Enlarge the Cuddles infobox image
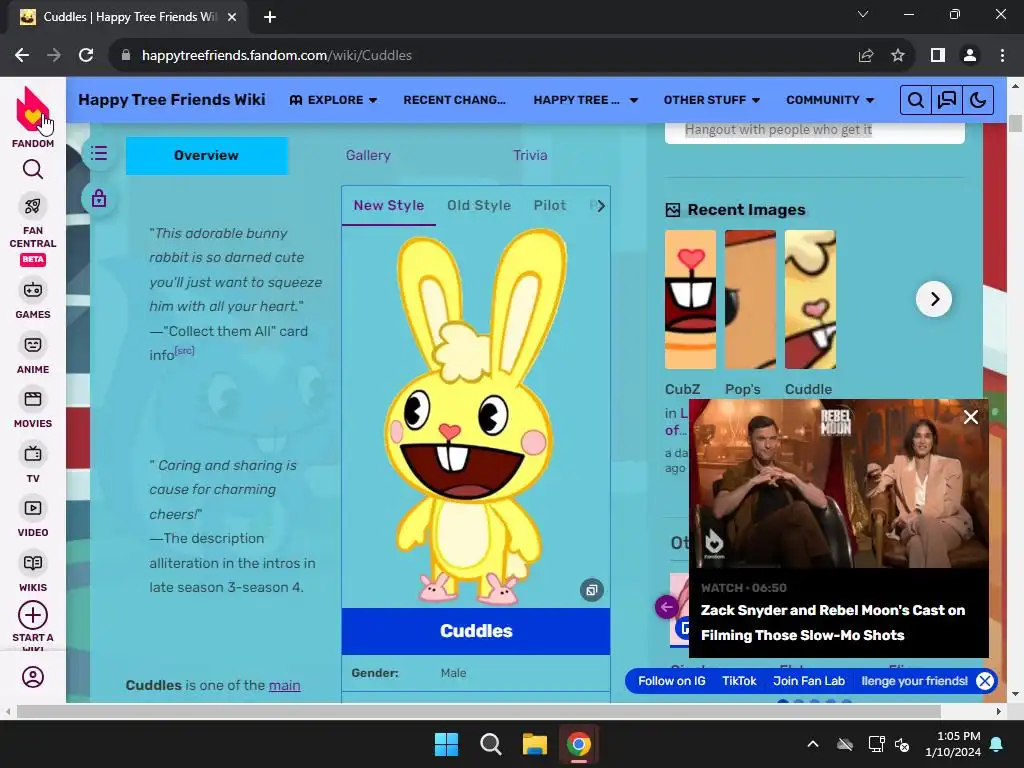 pyautogui.click(x=592, y=590)
